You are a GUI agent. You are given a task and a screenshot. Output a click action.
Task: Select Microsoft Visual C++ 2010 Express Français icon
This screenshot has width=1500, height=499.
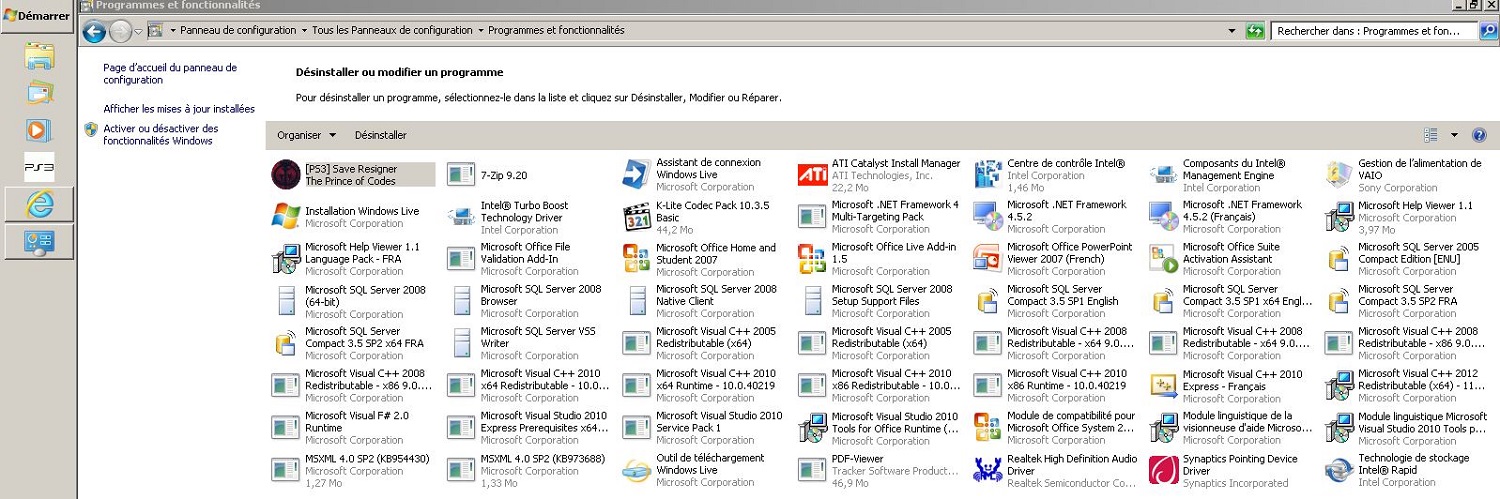coord(1163,385)
